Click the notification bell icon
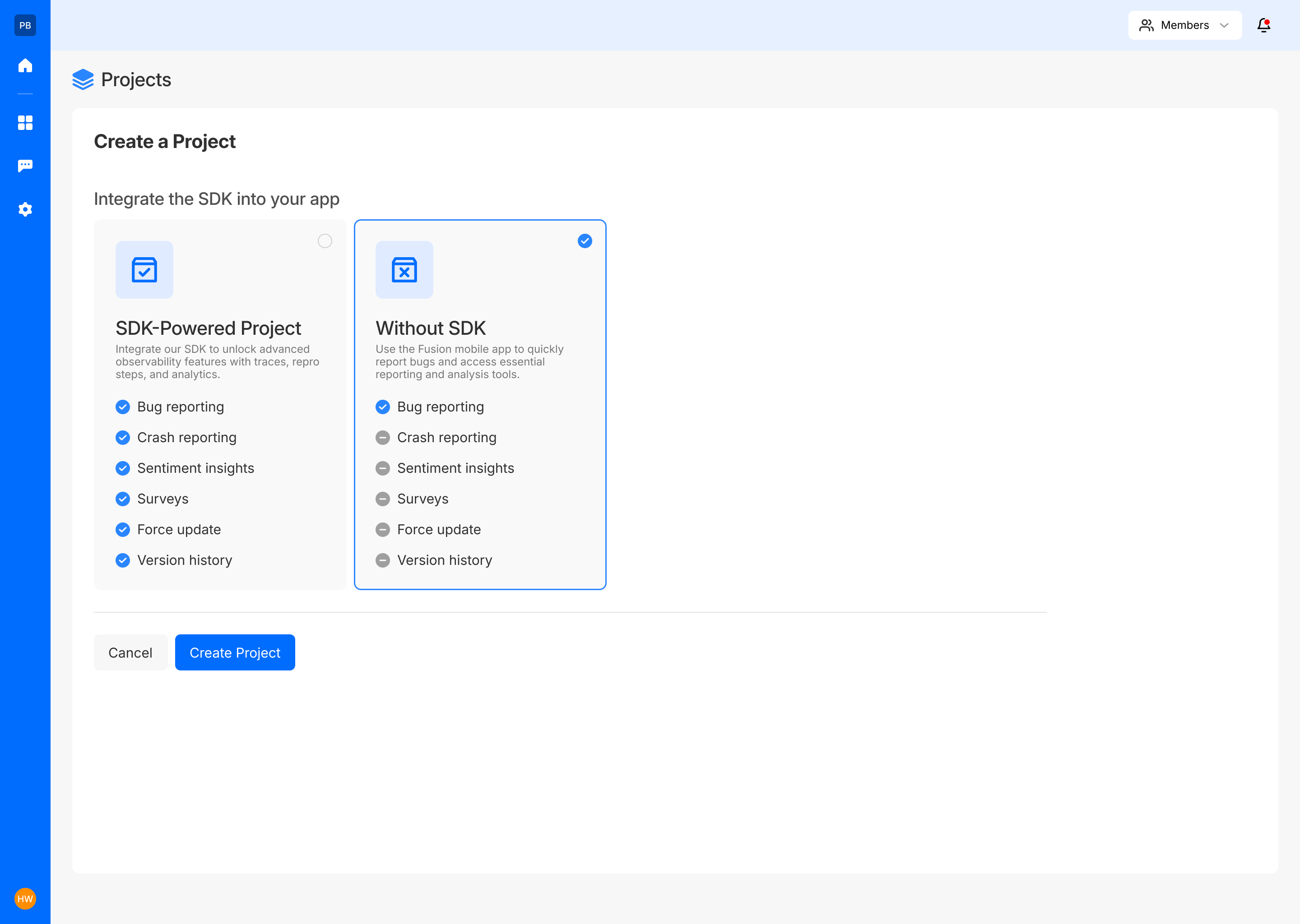The height and width of the screenshot is (924, 1300). tap(1263, 25)
